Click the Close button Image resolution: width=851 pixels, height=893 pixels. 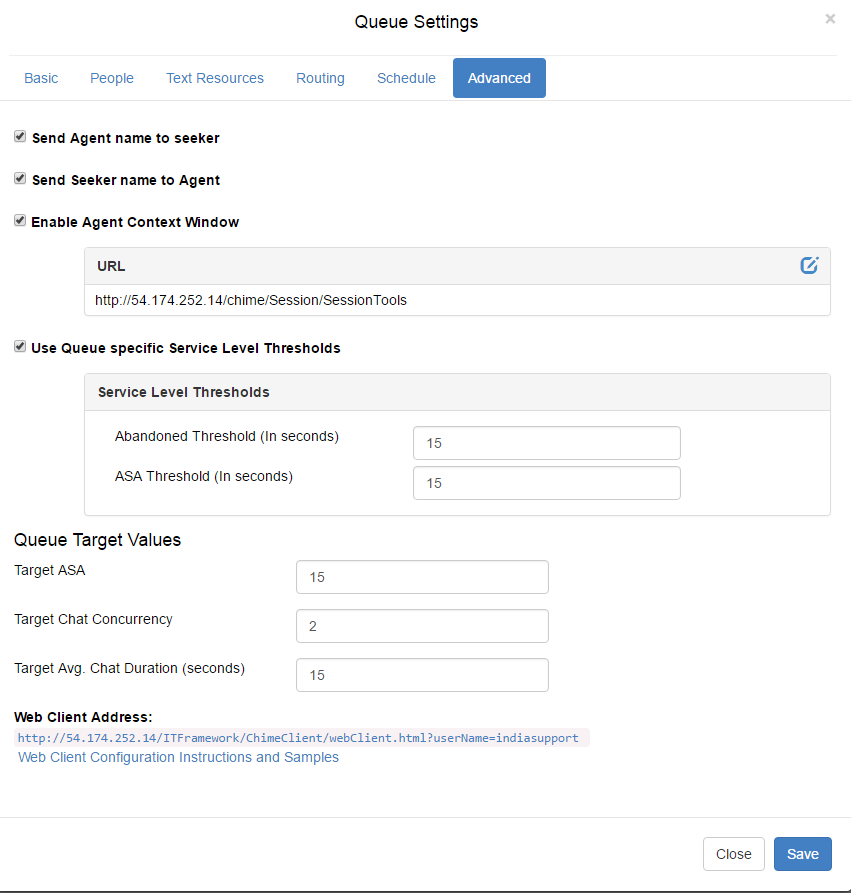click(734, 854)
